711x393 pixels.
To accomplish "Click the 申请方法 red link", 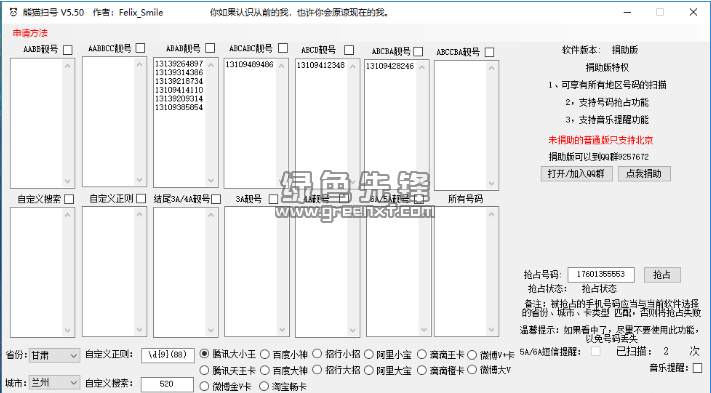I will [x=30, y=33].
